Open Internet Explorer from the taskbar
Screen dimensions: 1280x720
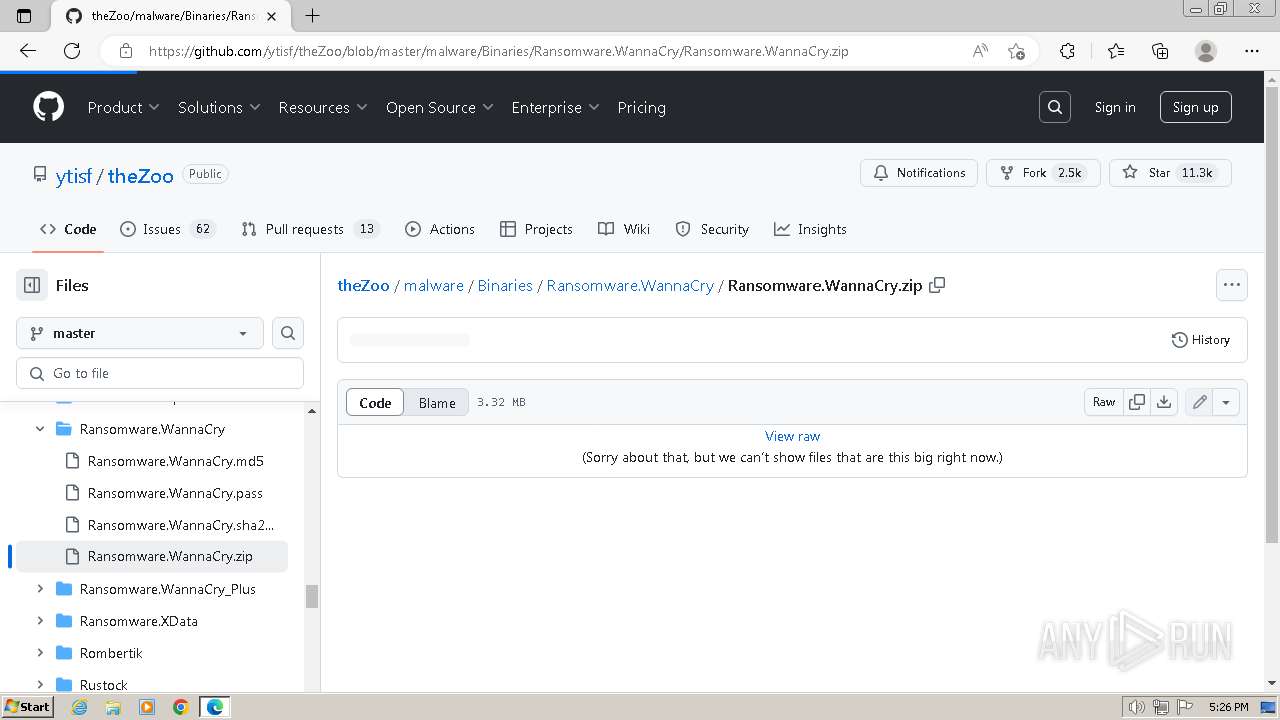(x=79, y=707)
